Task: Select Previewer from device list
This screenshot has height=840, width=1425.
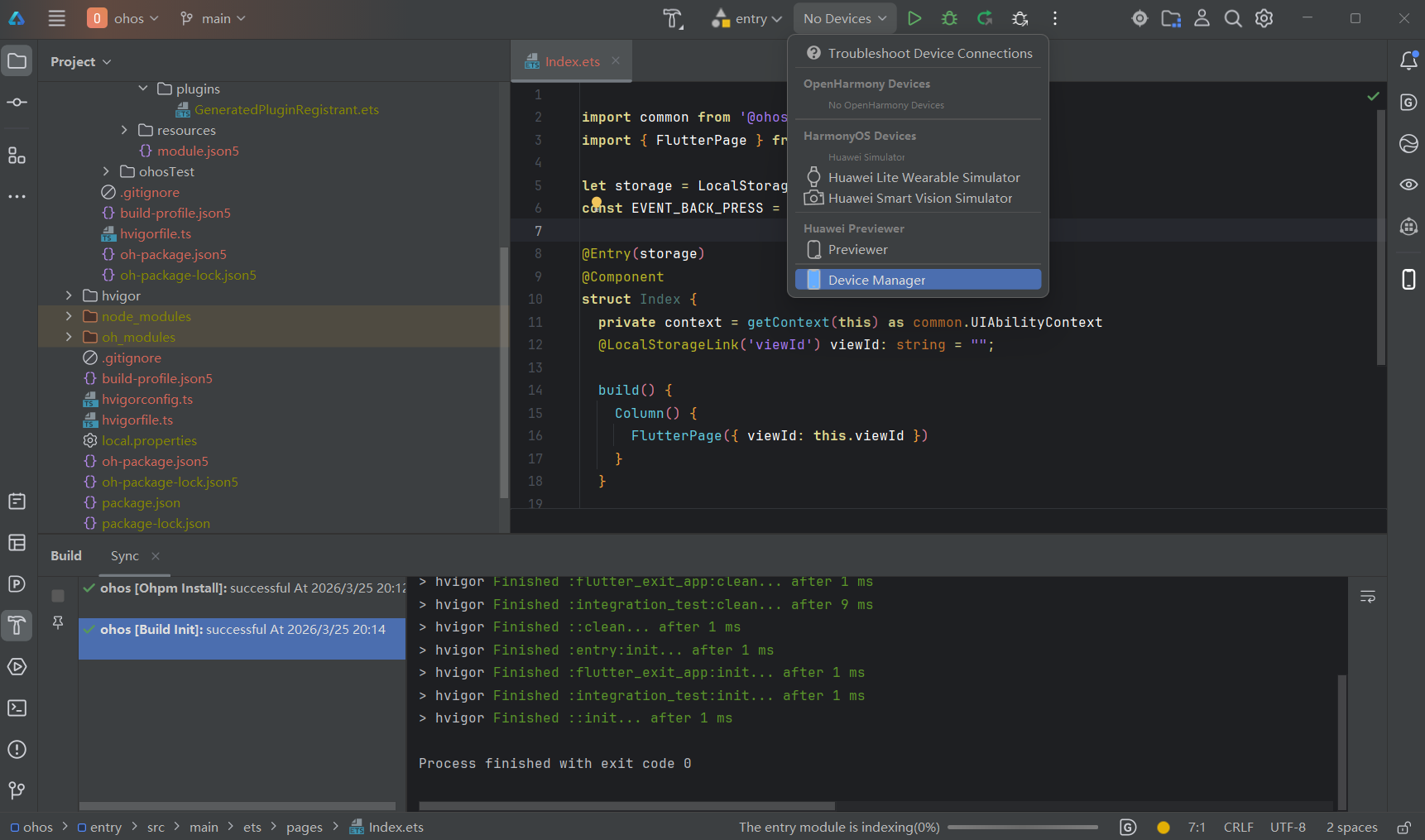Action: (x=919, y=249)
